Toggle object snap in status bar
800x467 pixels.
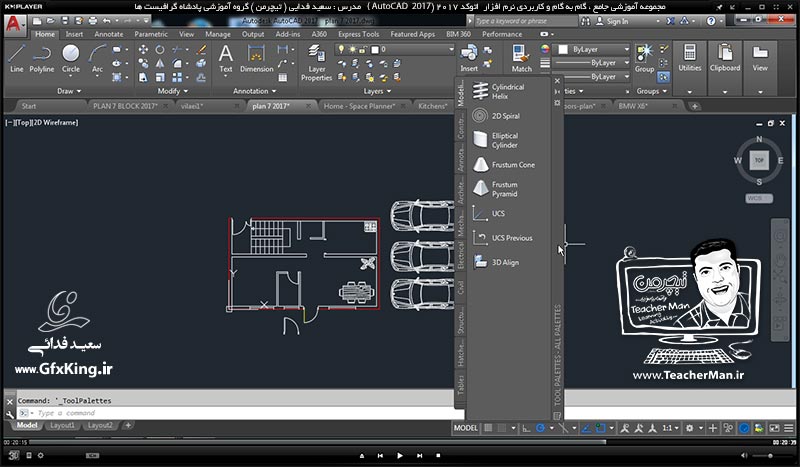point(601,428)
